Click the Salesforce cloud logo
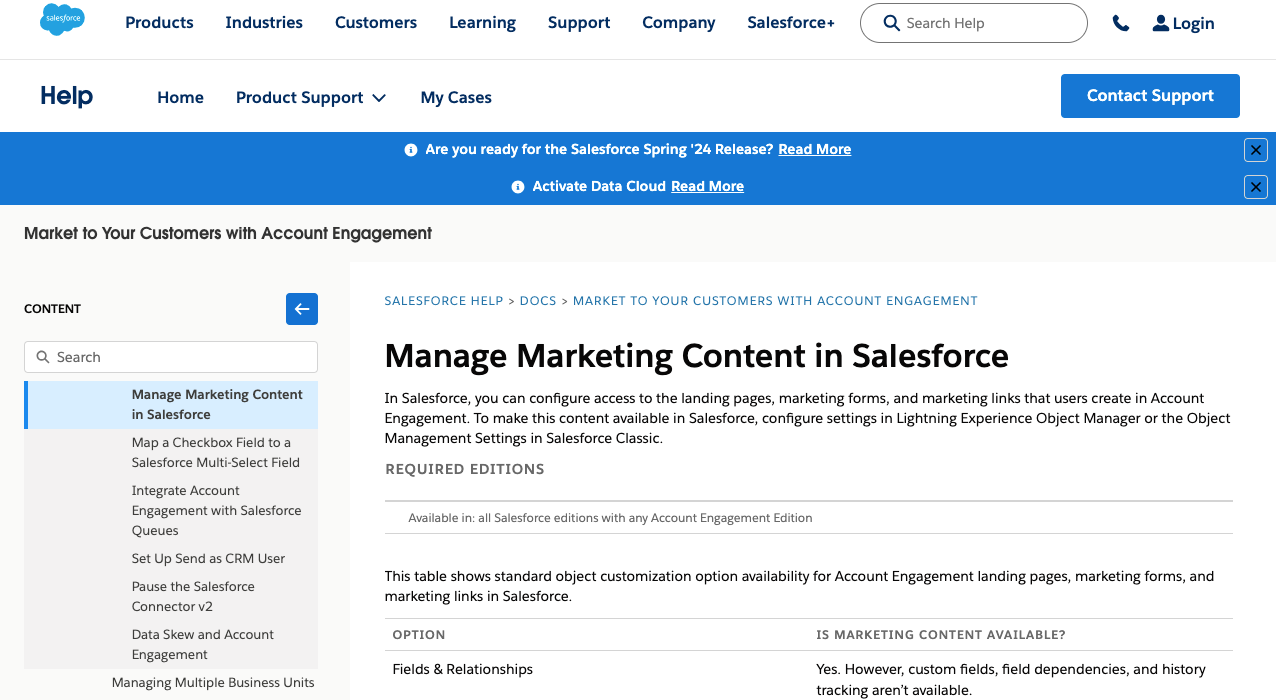Screen dimensions: 1276x700 (62, 19)
